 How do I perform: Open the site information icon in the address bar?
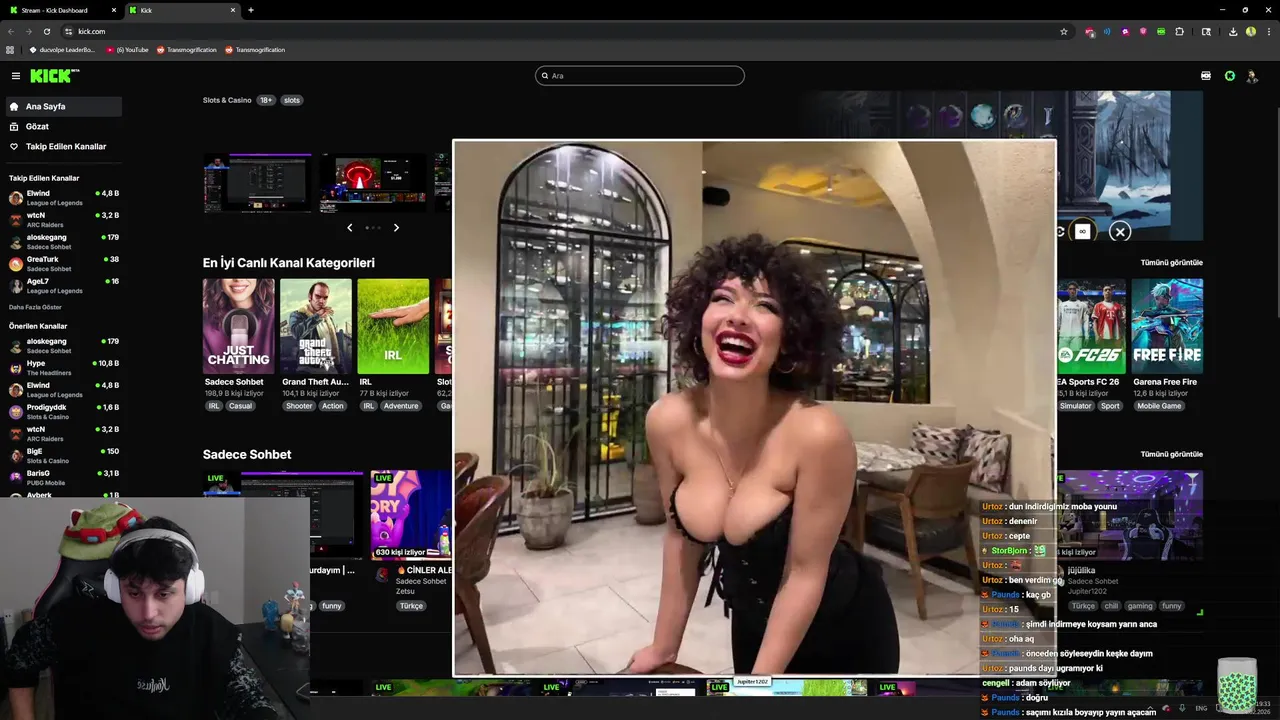[68, 31]
